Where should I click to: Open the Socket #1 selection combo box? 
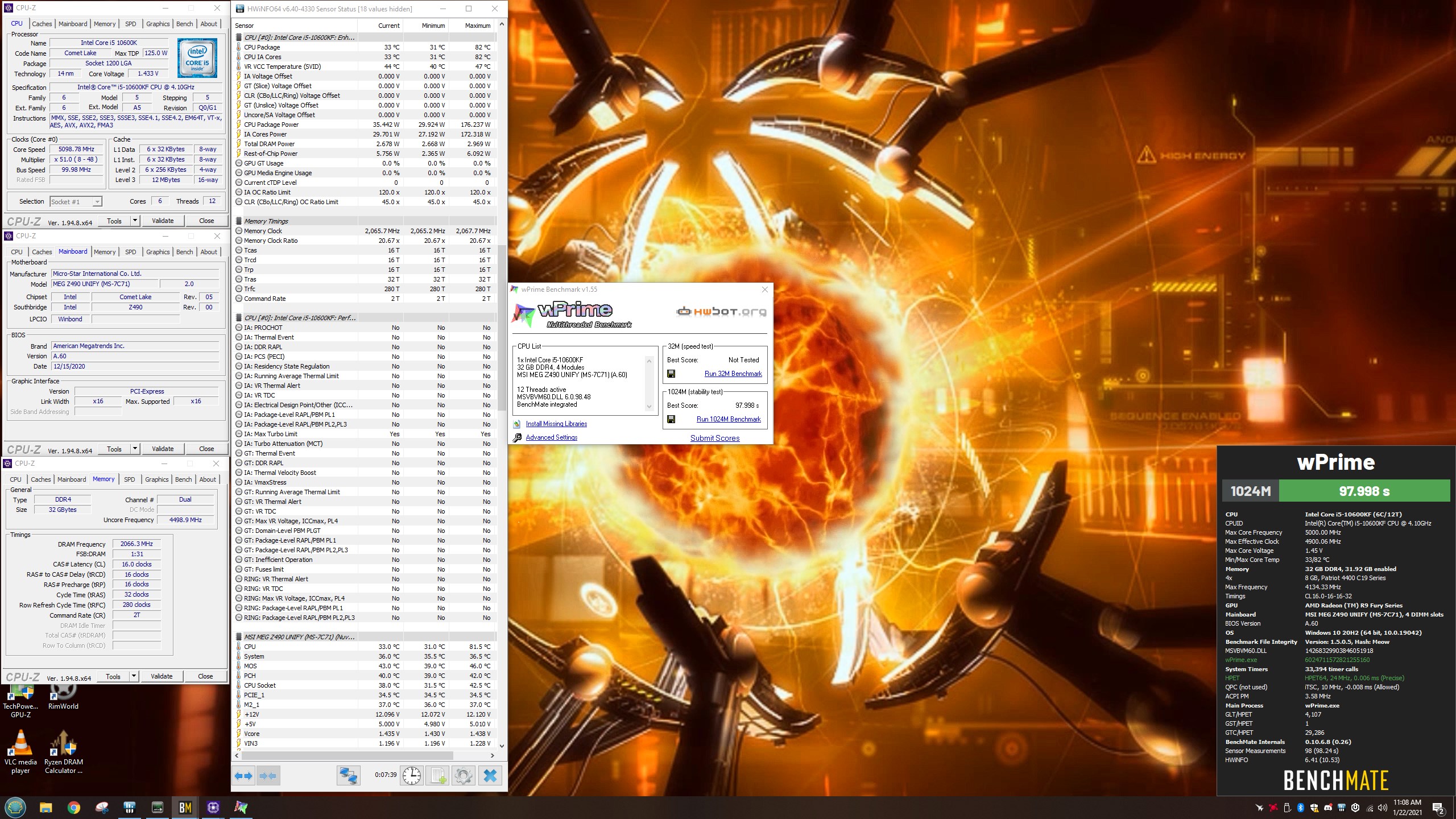point(76,201)
